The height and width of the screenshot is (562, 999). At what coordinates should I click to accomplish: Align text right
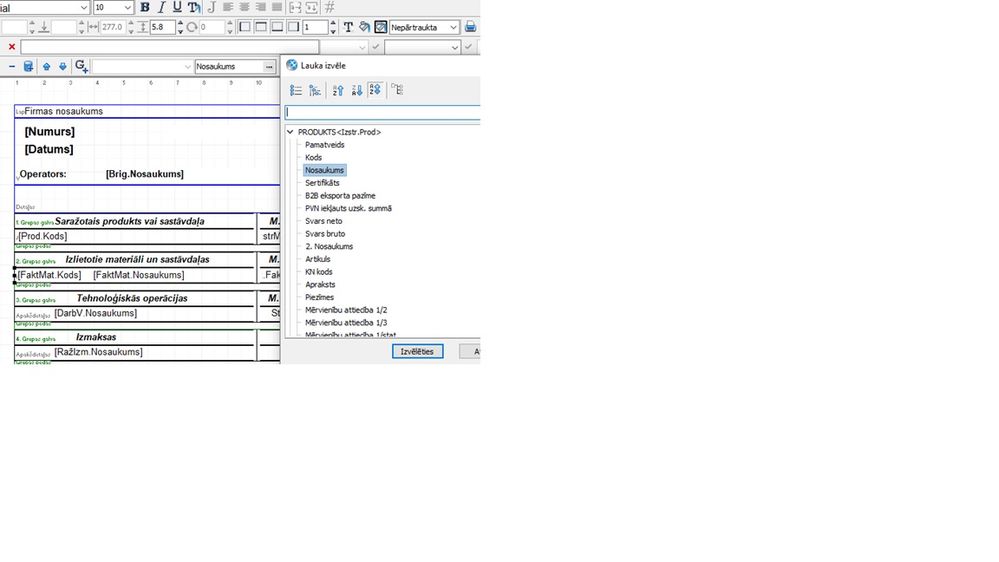tap(261, 7)
